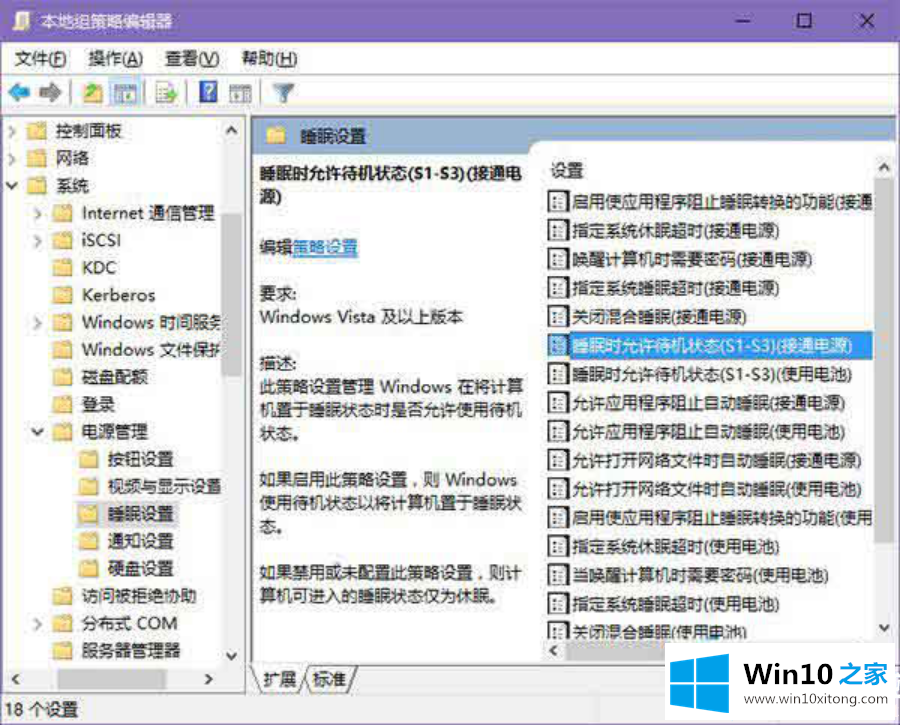
Task: Click settings list scrollbar down arrow
Action: (x=885, y=629)
